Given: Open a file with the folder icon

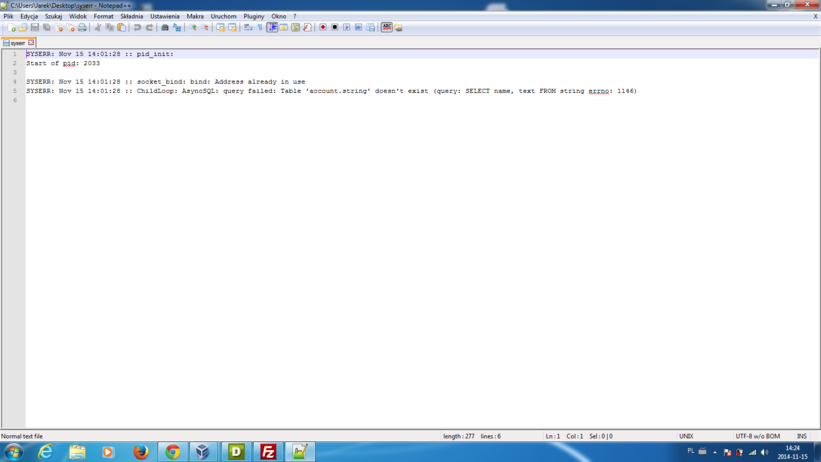Looking at the screenshot, I should pos(23,28).
